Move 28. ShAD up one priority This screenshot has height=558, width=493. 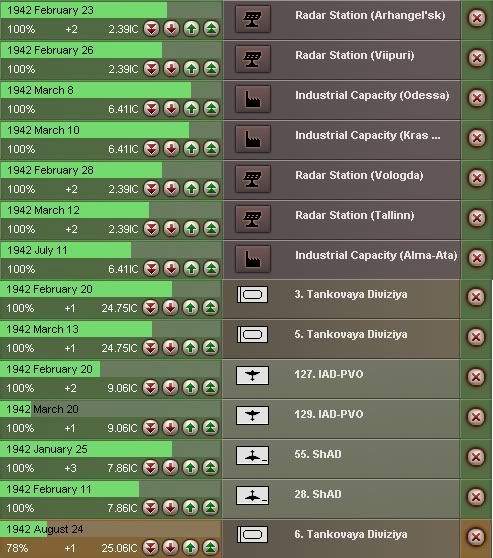tap(190, 507)
